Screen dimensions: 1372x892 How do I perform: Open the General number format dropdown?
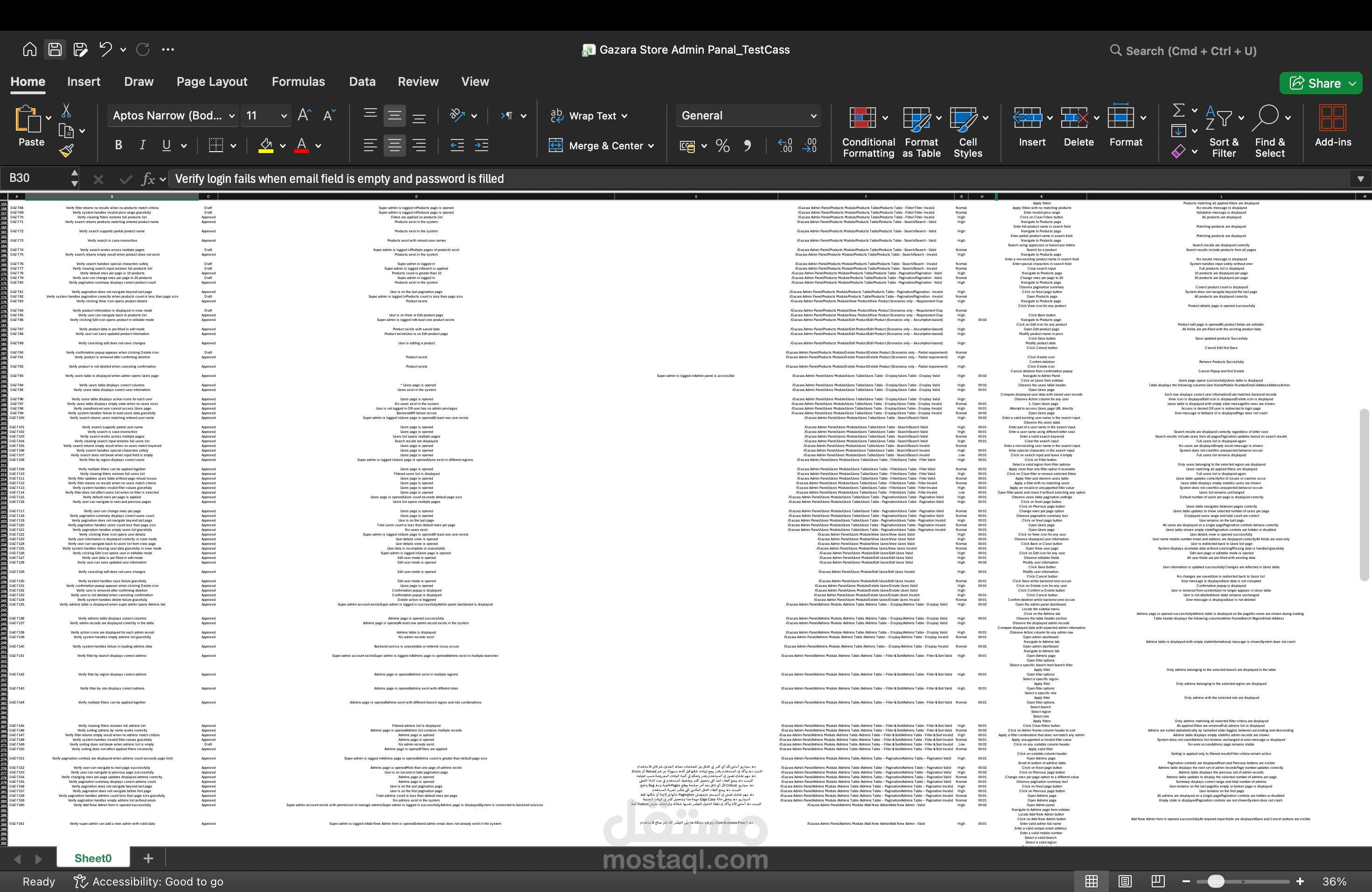[x=814, y=115]
